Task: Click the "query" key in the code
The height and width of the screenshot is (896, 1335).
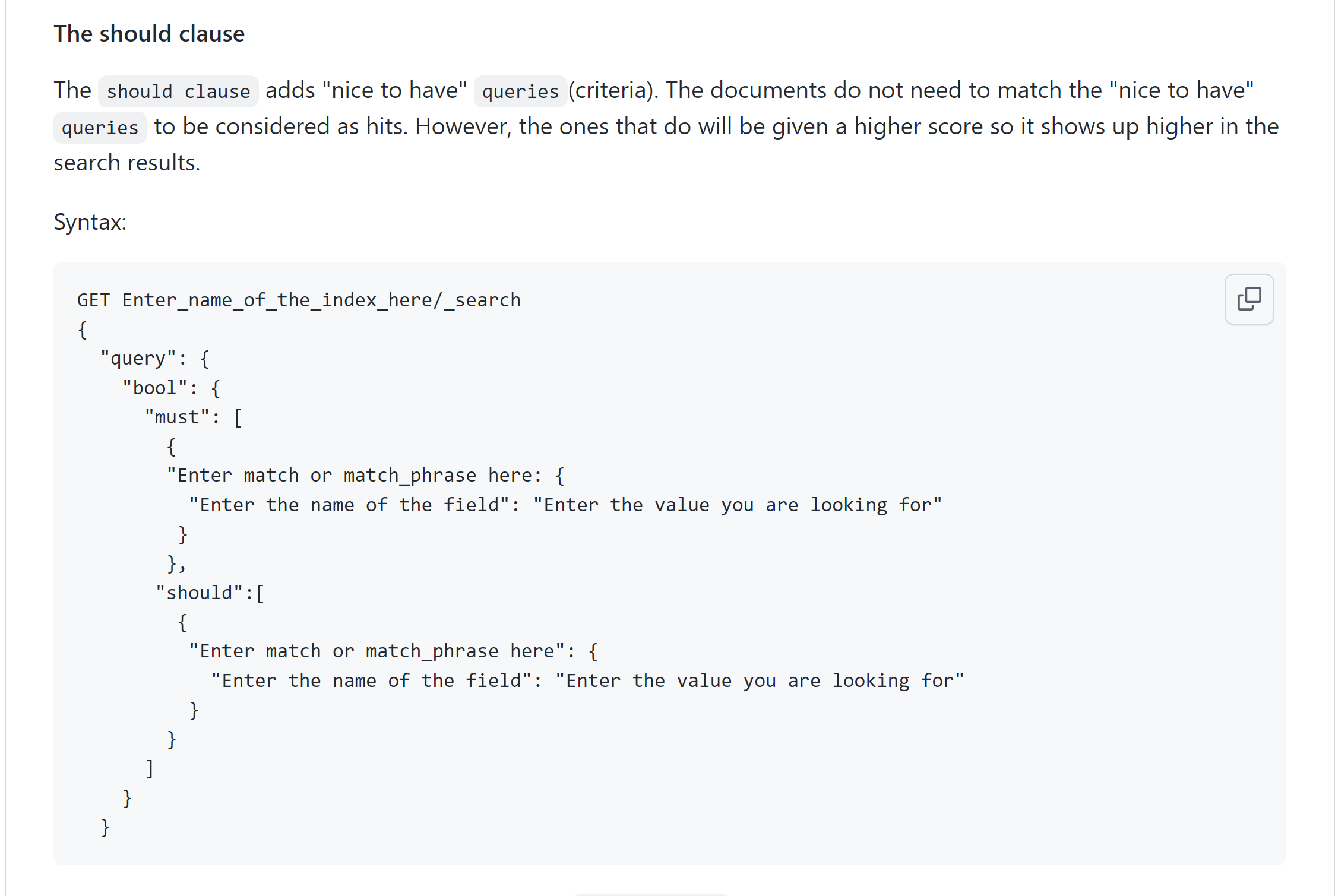Action: click(x=139, y=359)
